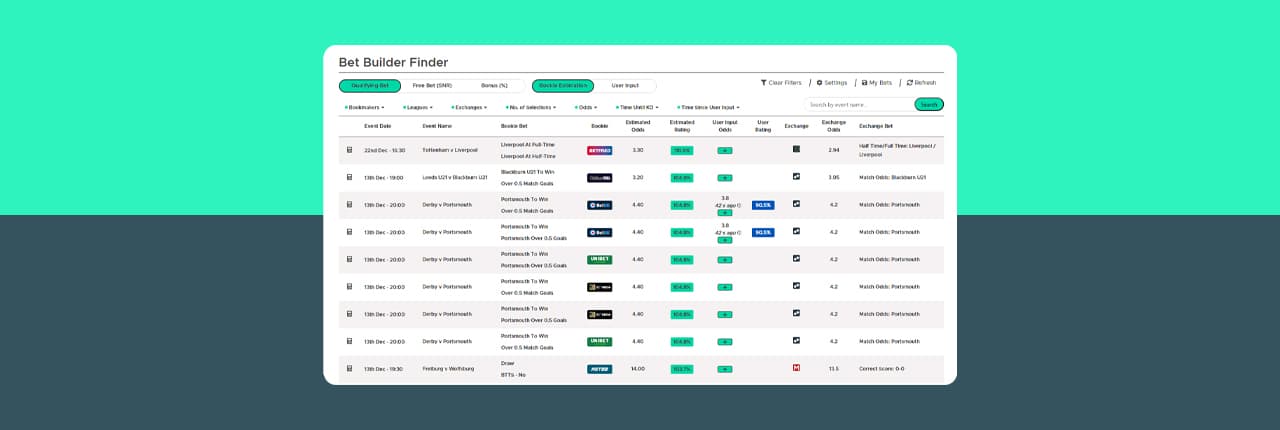This screenshot has width=1280, height=430.
Task: Expand the Exchanges filter dropdown
Action: click(469, 107)
